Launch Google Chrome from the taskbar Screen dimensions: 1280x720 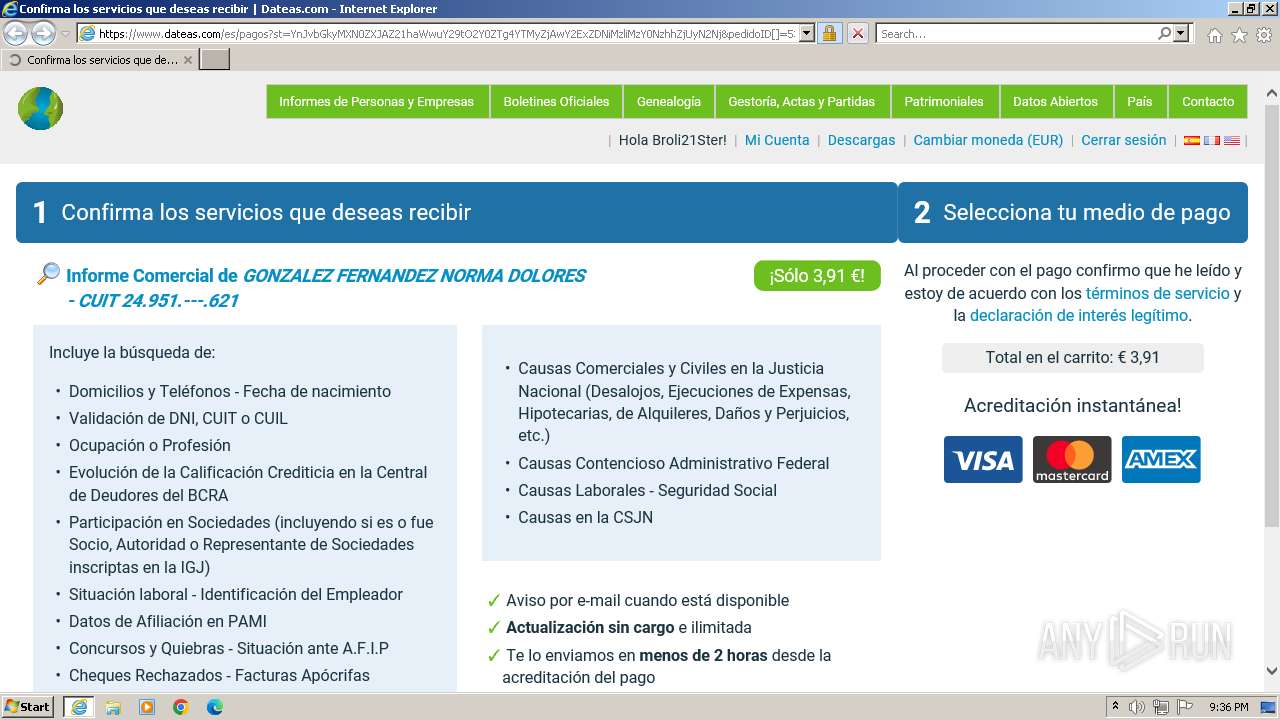click(181, 707)
